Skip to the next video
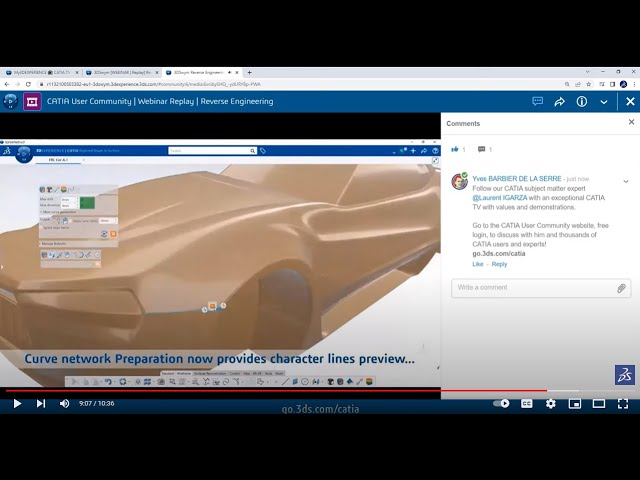640x480 pixels. [x=41, y=404]
